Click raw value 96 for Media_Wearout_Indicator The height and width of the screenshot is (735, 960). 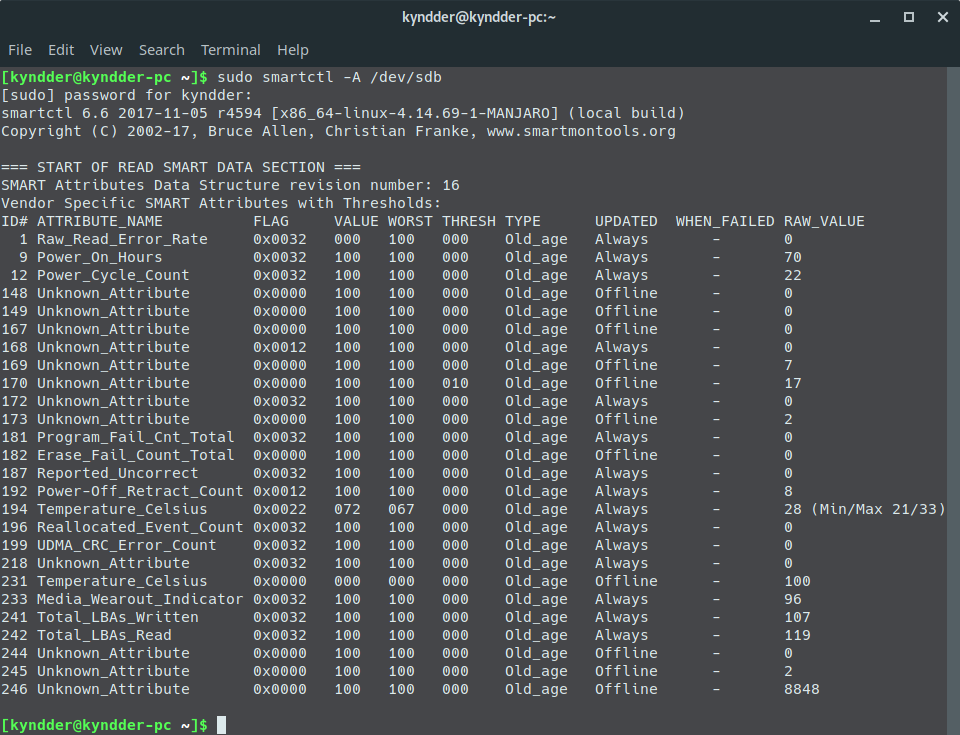coord(793,599)
